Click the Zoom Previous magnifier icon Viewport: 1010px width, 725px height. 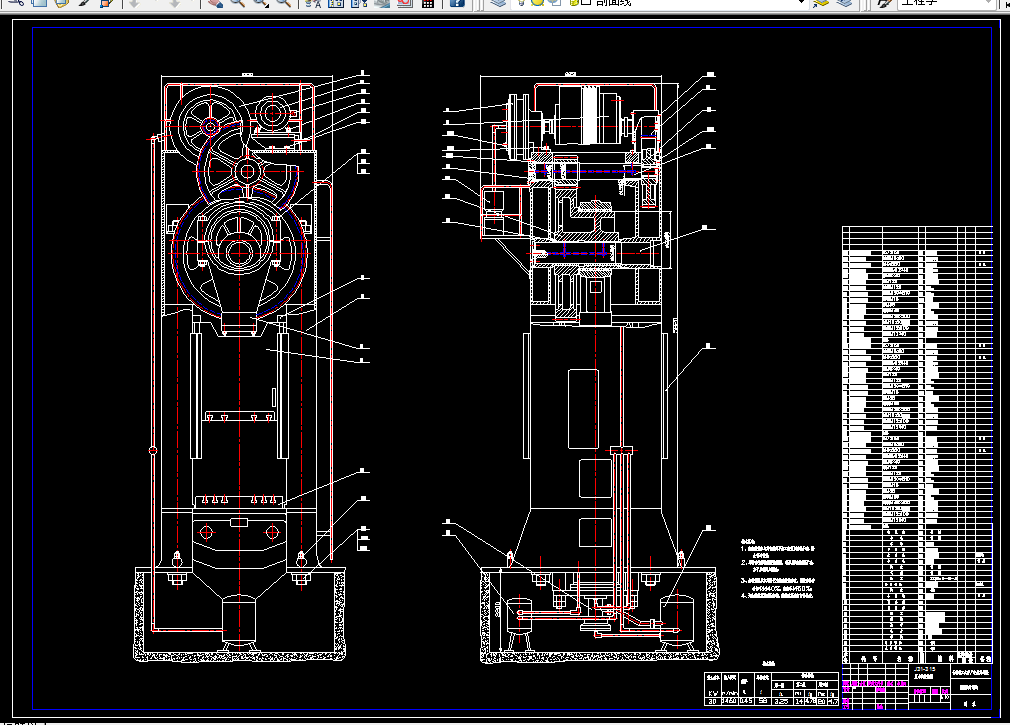click(x=283, y=2)
